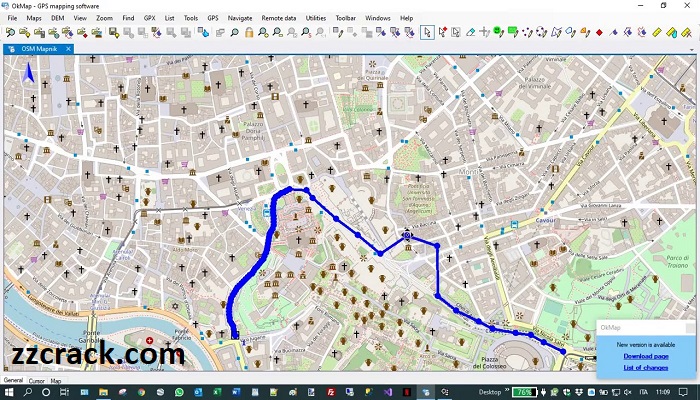Viewport: 700px width, 400px height.
Task: Click the first open map folder icon
Action: click(x=10, y=32)
